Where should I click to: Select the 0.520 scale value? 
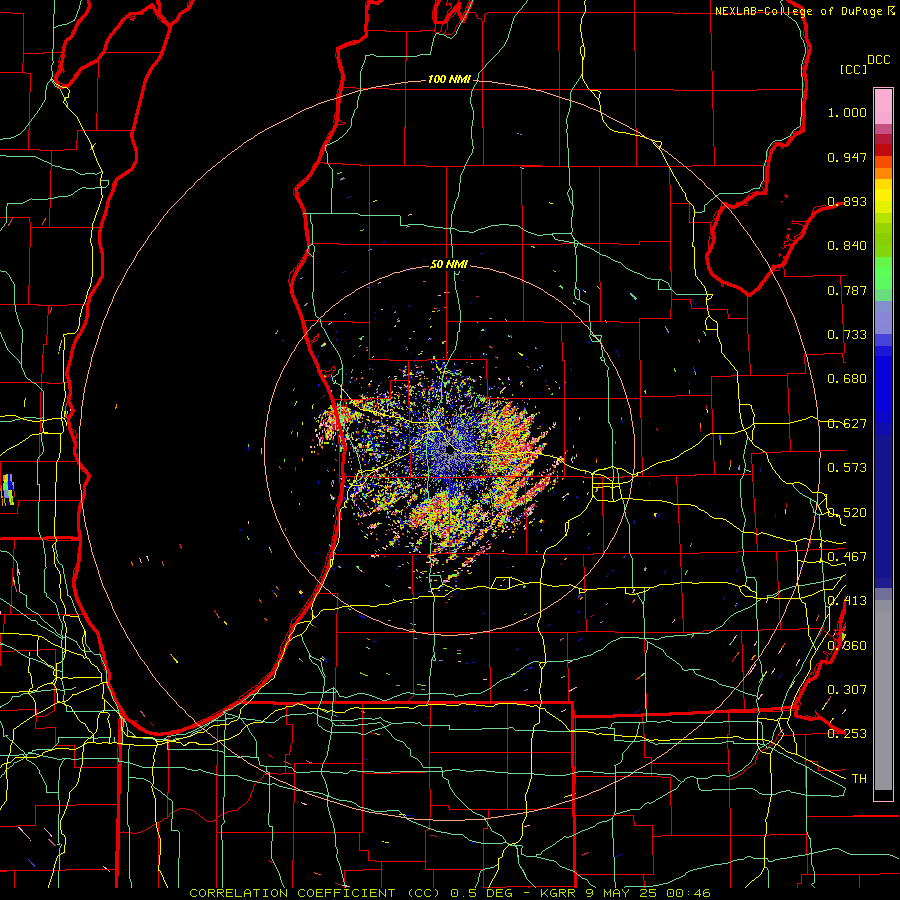point(847,513)
